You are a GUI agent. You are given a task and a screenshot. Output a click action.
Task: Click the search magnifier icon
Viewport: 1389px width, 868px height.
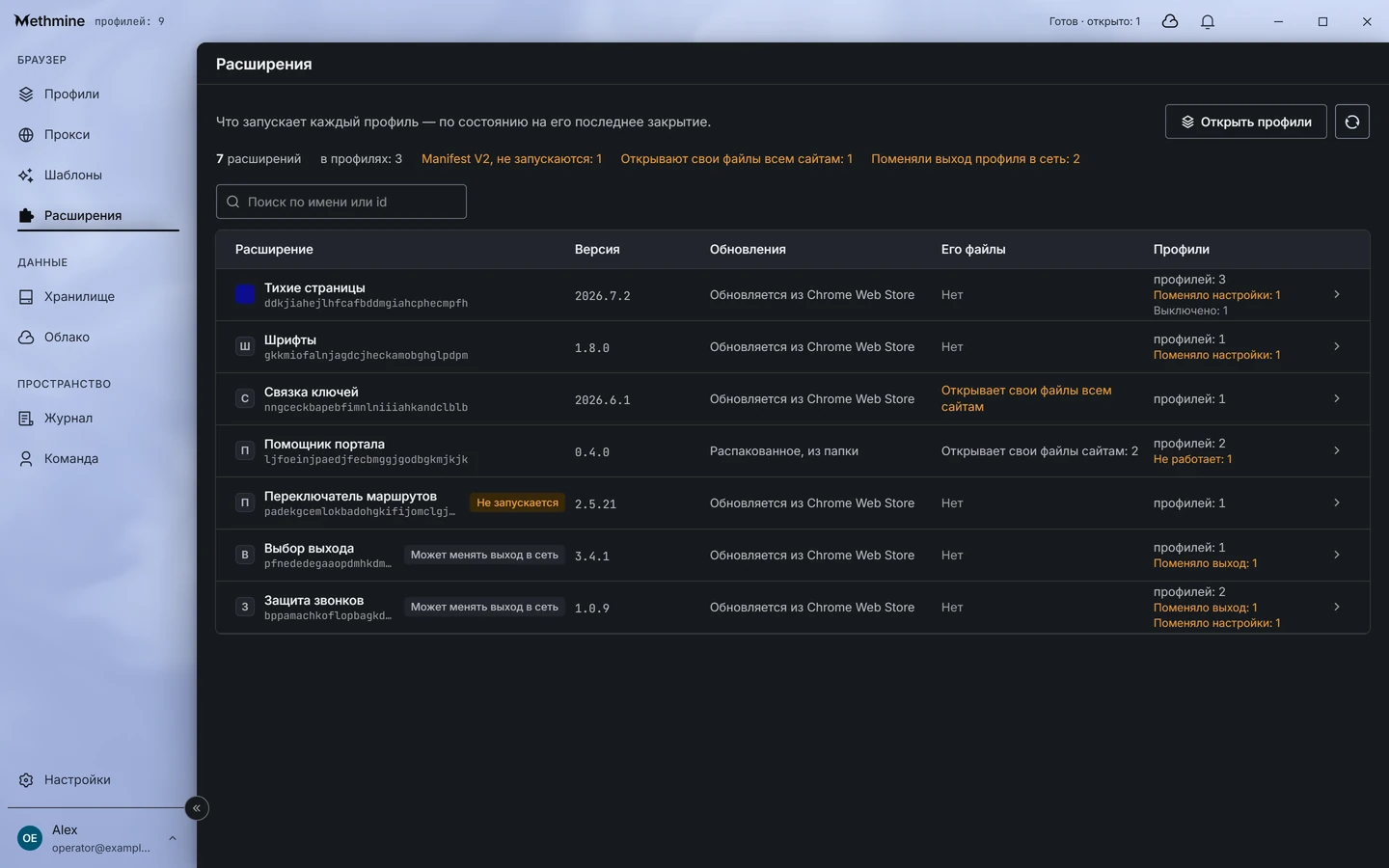[x=232, y=202]
